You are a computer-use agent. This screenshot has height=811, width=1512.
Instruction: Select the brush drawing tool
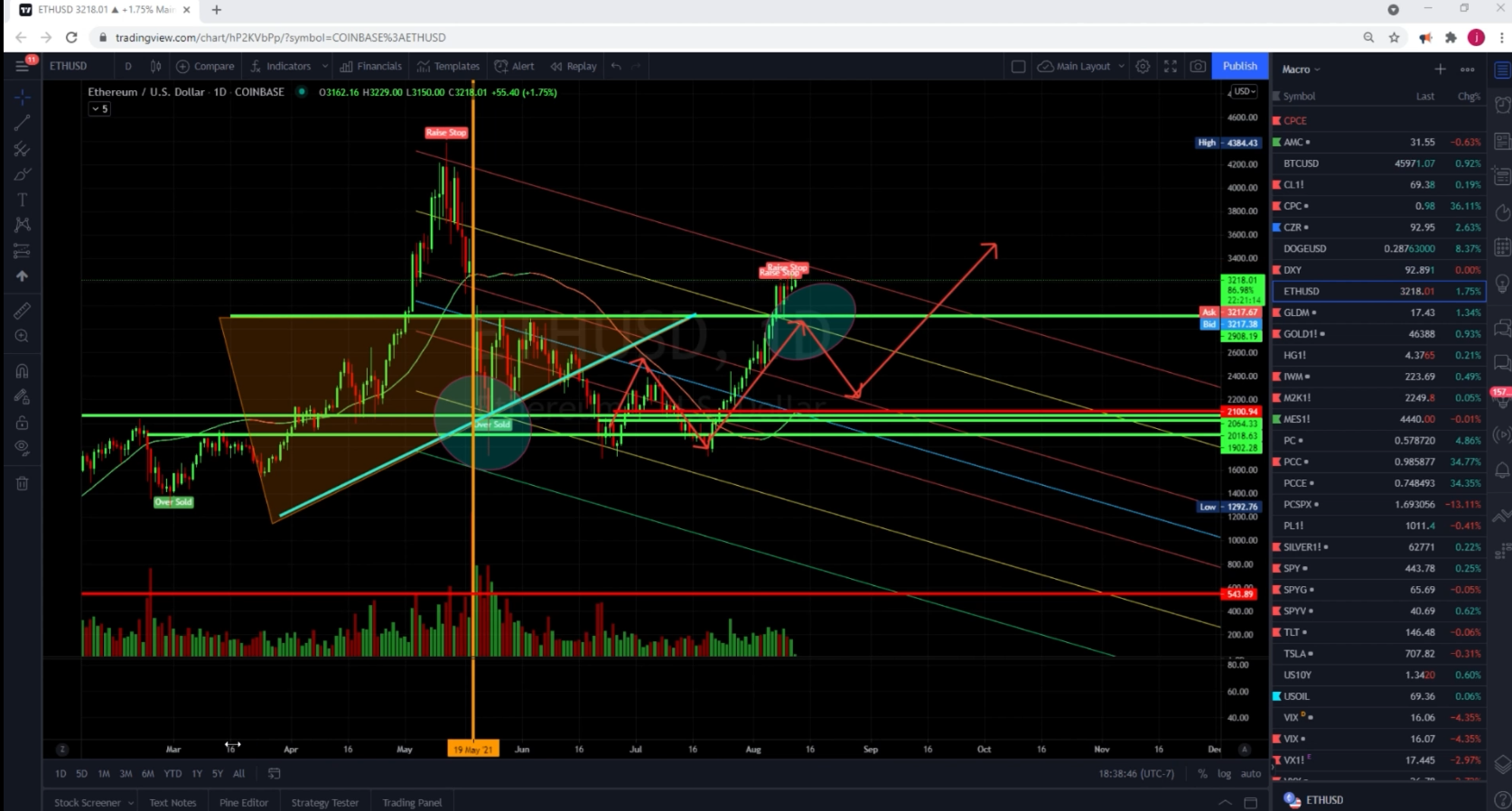click(x=23, y=174)
